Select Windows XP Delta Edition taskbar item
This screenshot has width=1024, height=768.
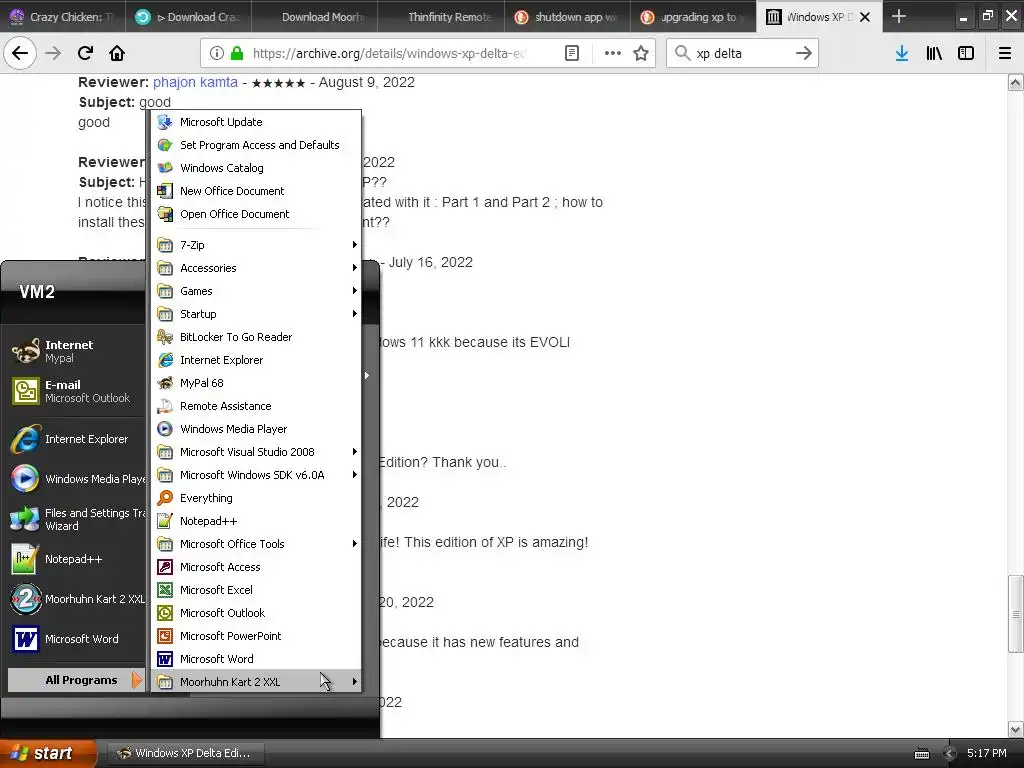(185, 753)
